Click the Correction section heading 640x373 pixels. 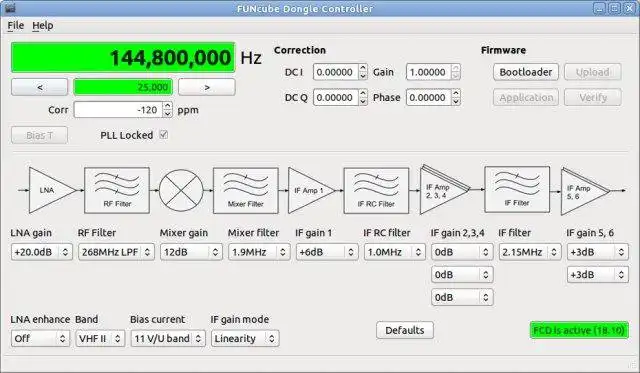(300, 50)
